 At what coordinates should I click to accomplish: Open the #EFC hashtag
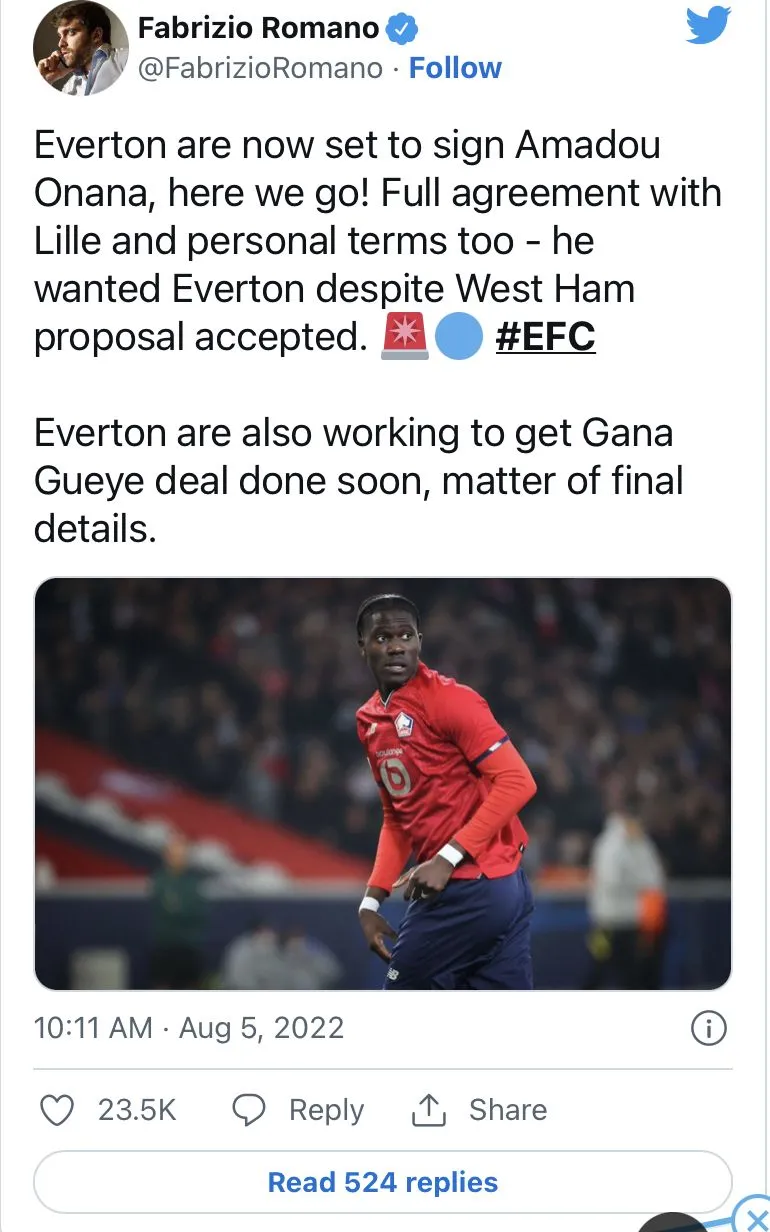point(545,338)
